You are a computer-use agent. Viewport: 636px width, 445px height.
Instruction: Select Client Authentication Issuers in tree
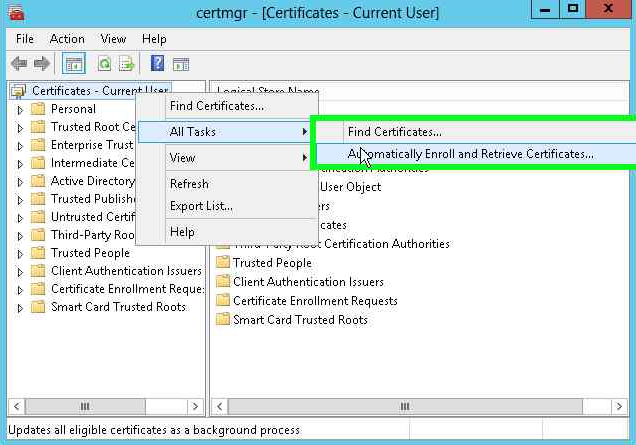[x=126, y=271]
